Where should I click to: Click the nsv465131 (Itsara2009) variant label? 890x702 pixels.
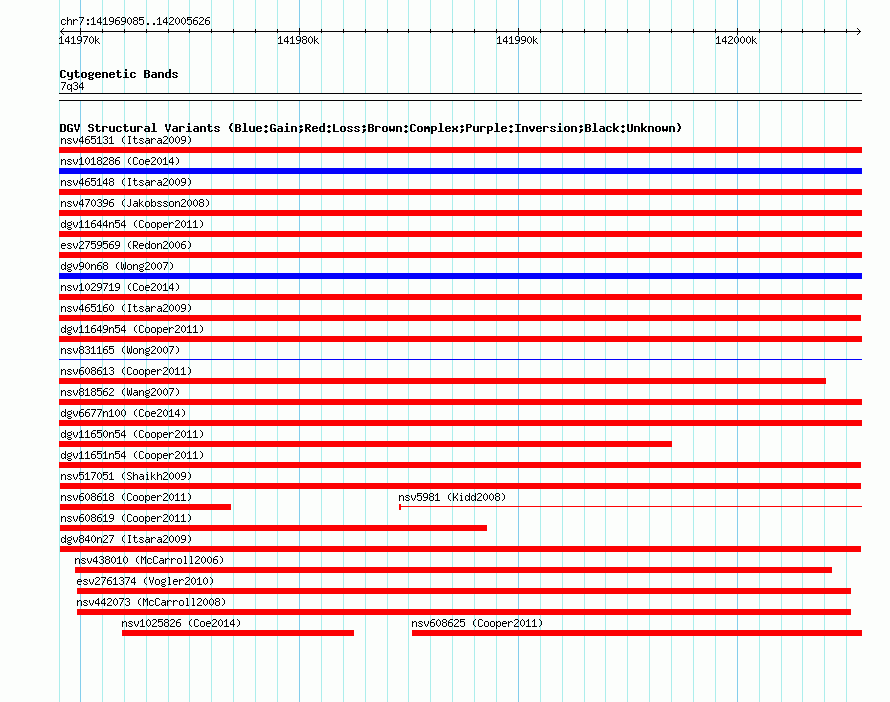(x=126, y=140)
